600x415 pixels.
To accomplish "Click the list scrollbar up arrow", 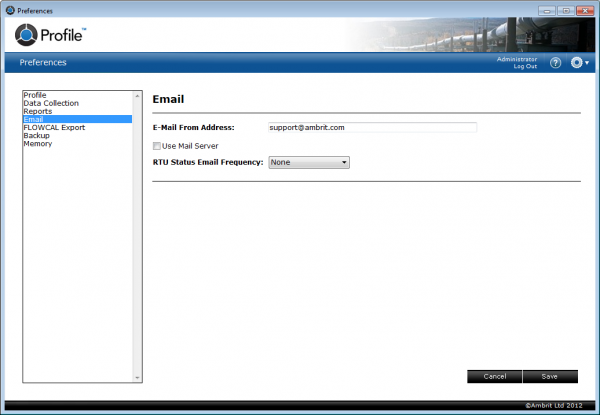I will (x=137, y=96).
